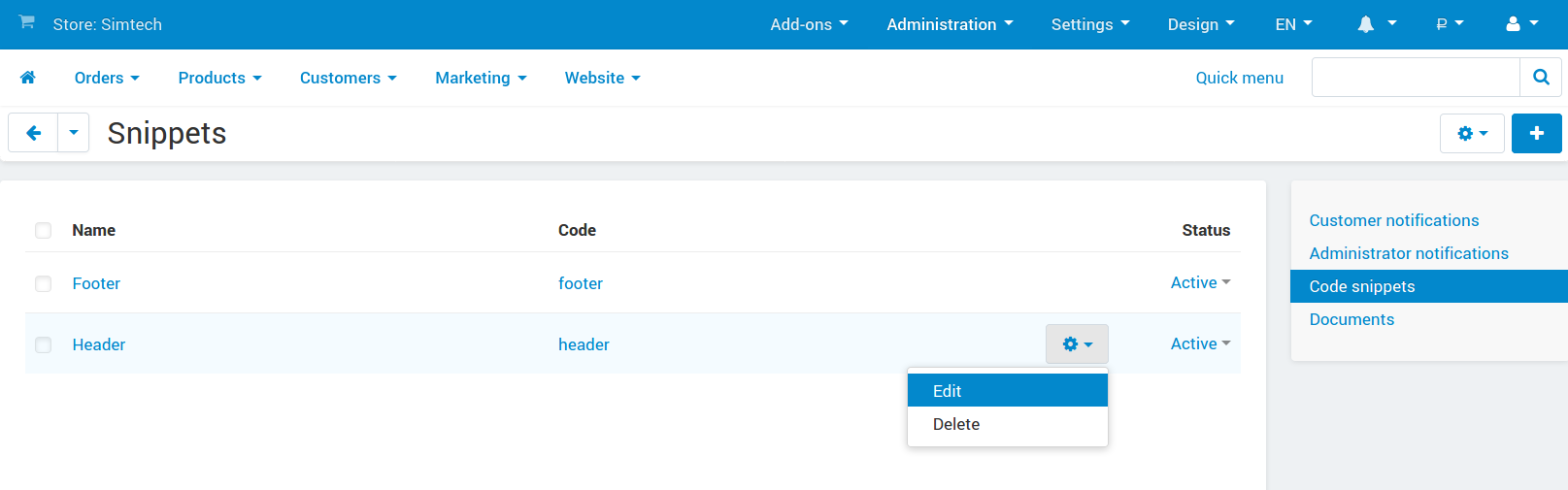Click the Store: Simtech label
1568x490 pixels.
coord(107,24)
